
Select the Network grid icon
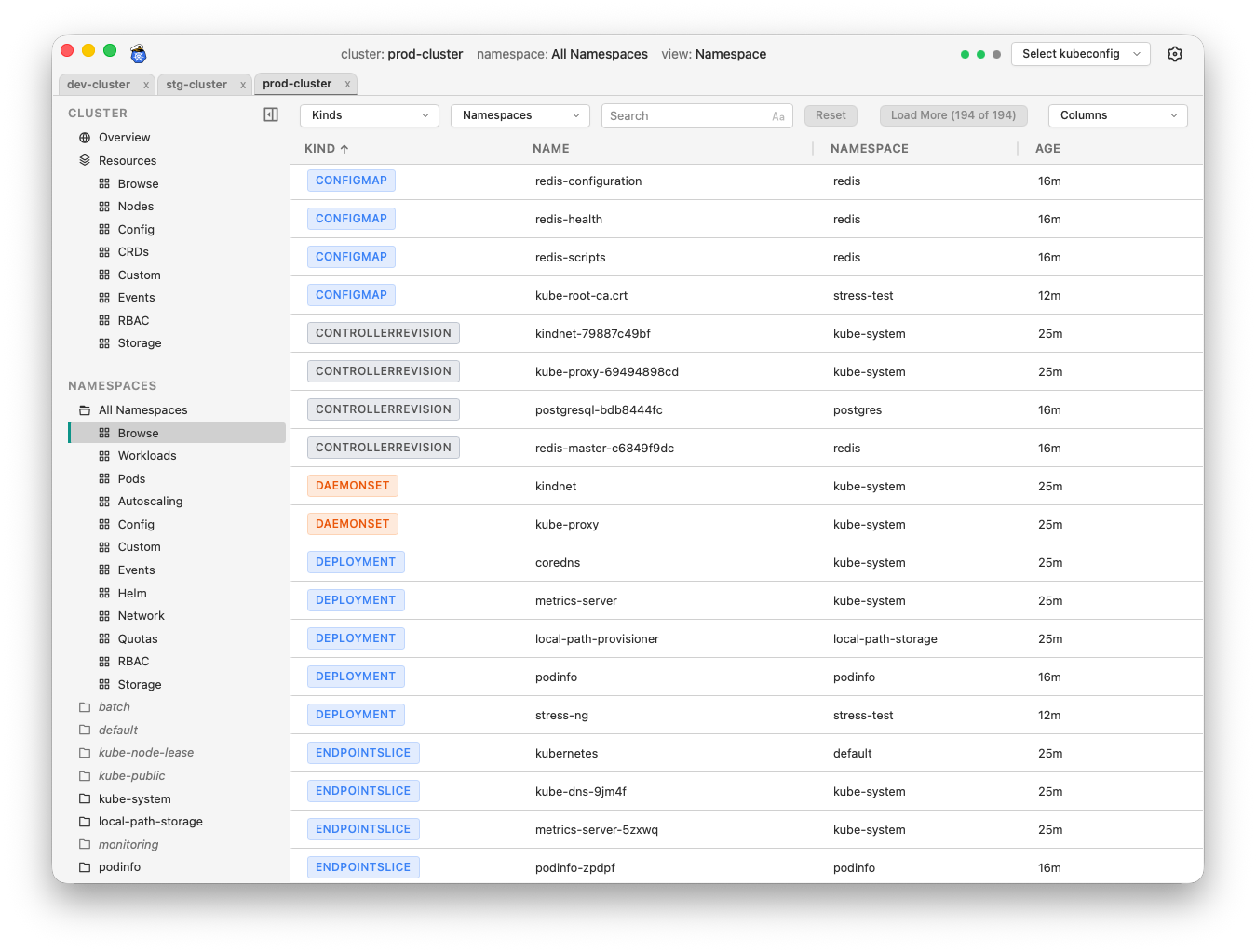click(x=103, y=615)
